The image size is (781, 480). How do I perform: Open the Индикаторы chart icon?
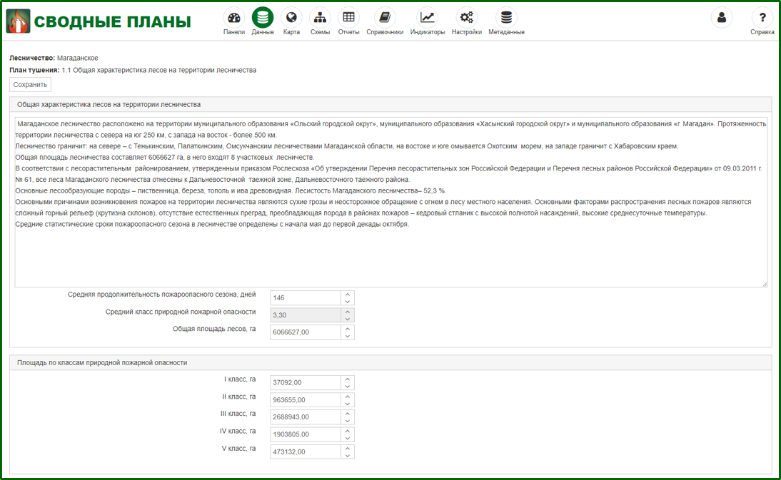[x=427, y=18]
